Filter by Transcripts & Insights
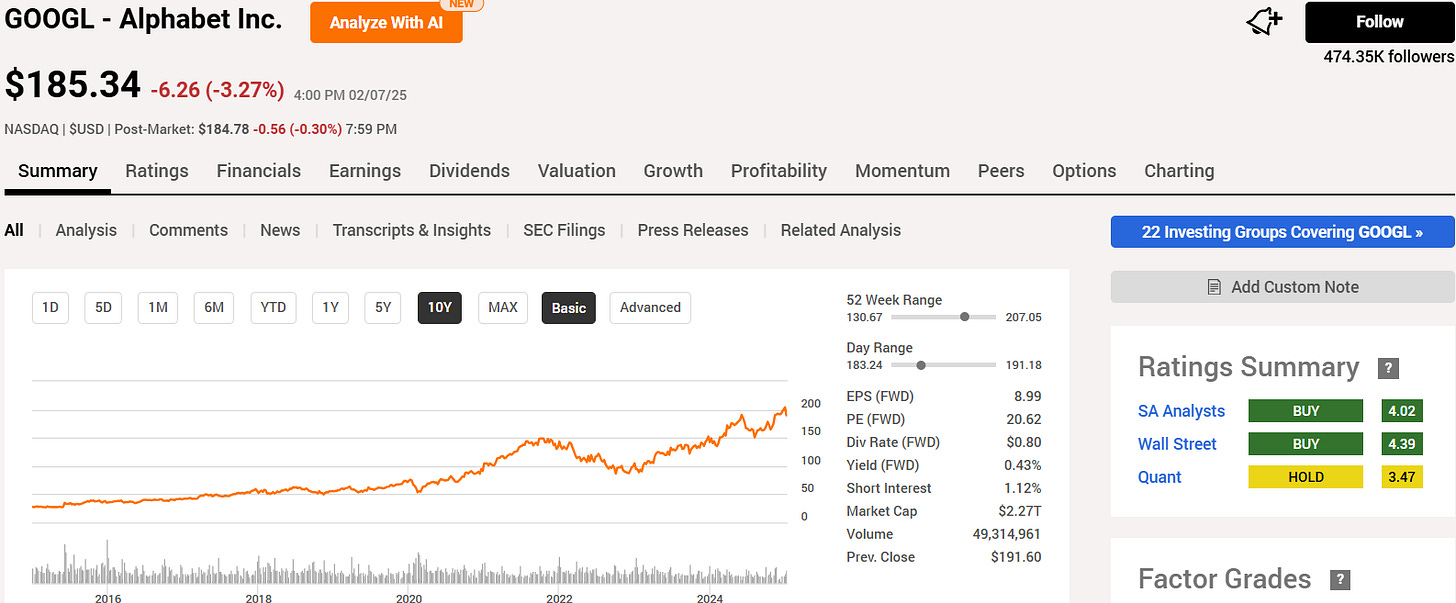 (x=412, y=230)
